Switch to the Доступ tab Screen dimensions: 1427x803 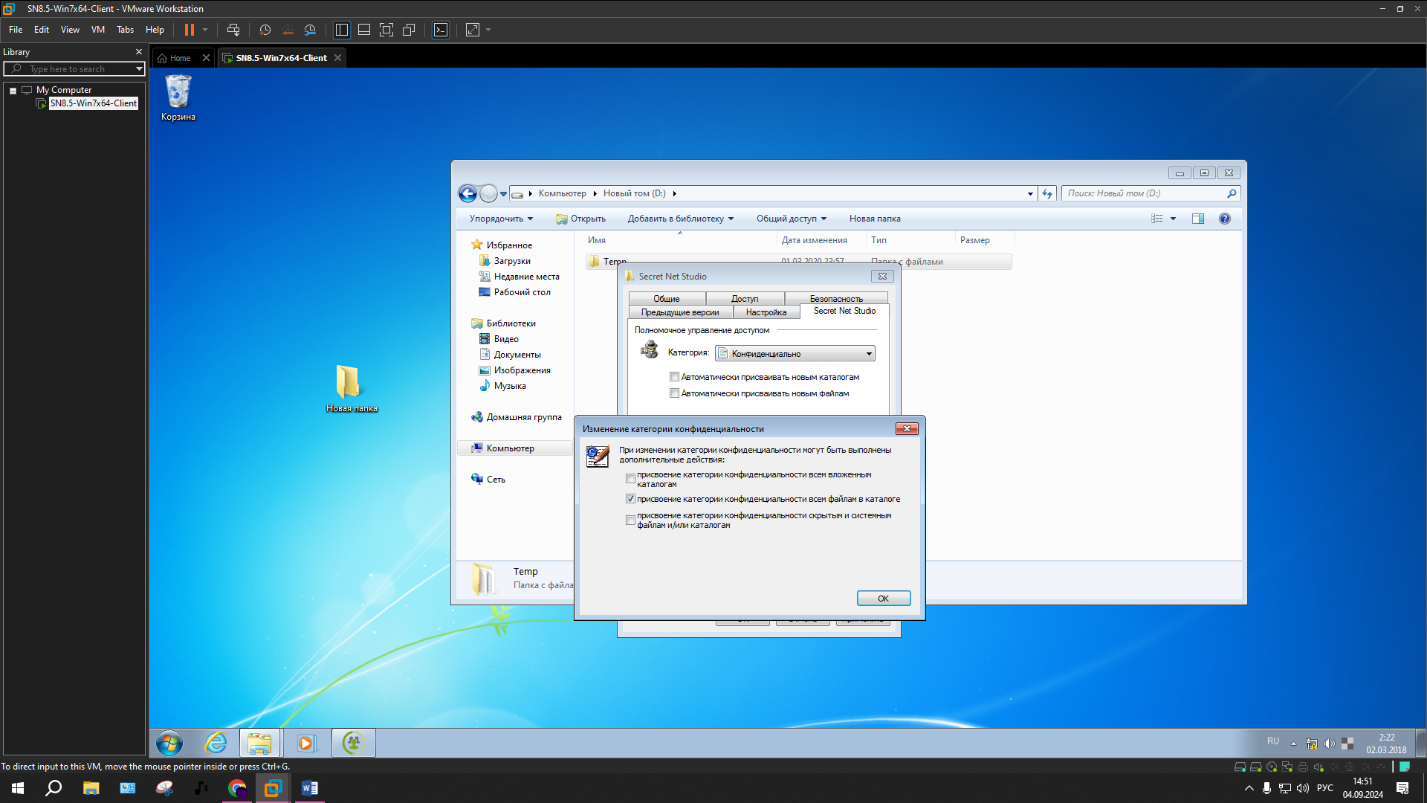[x=745, y=298]
